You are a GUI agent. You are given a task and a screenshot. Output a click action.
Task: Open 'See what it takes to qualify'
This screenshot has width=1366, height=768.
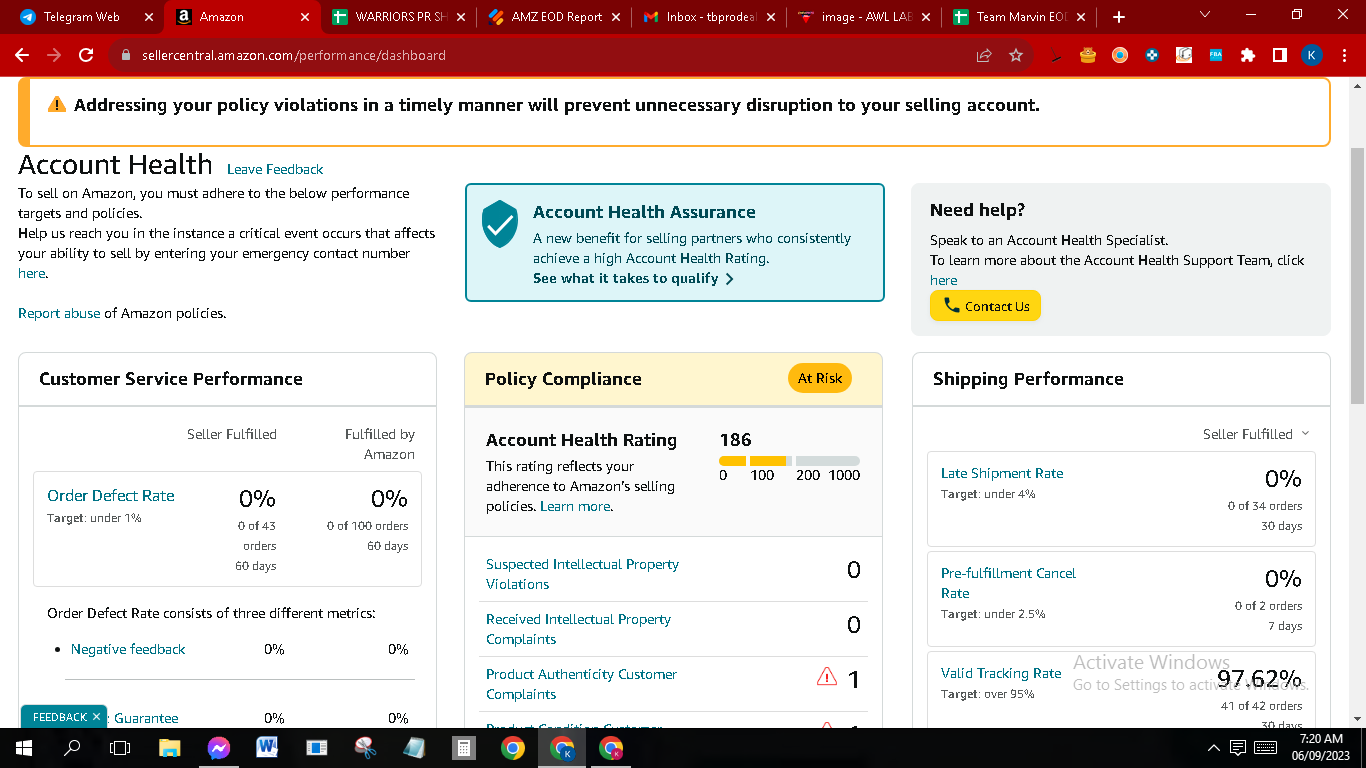coord(633,279)
